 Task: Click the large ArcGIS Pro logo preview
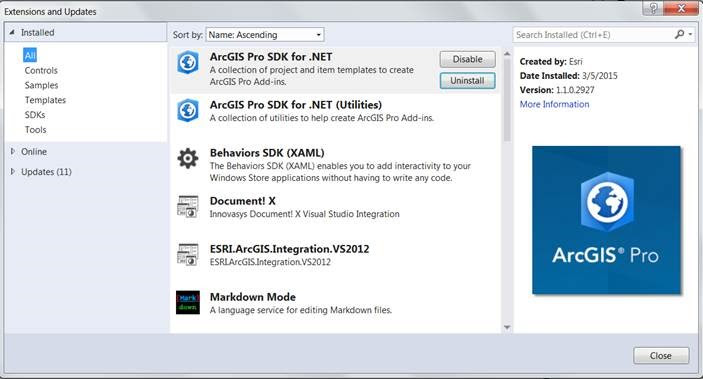(x=607, y=220)
